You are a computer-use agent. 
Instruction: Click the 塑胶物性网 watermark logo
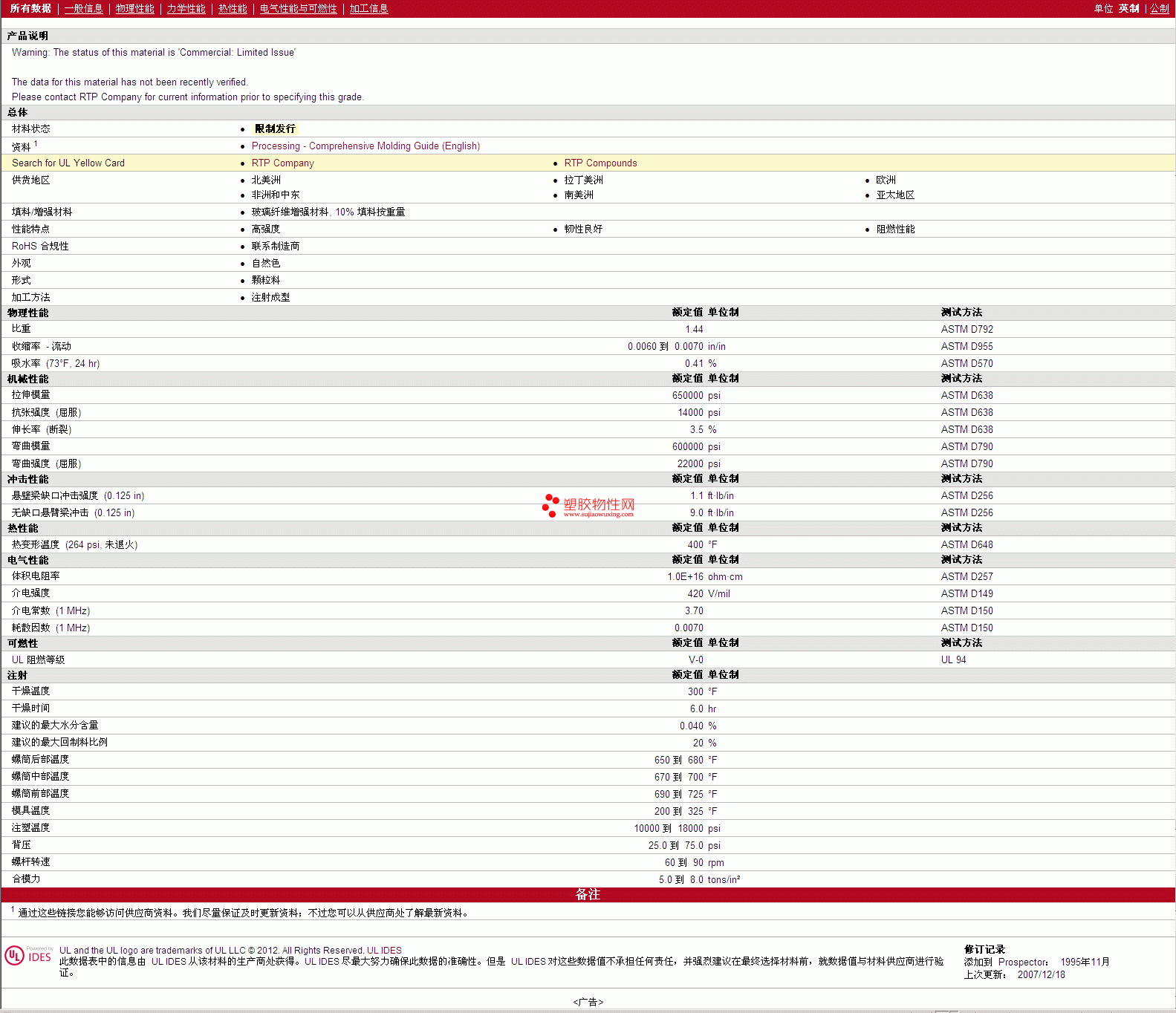(588, 506)
